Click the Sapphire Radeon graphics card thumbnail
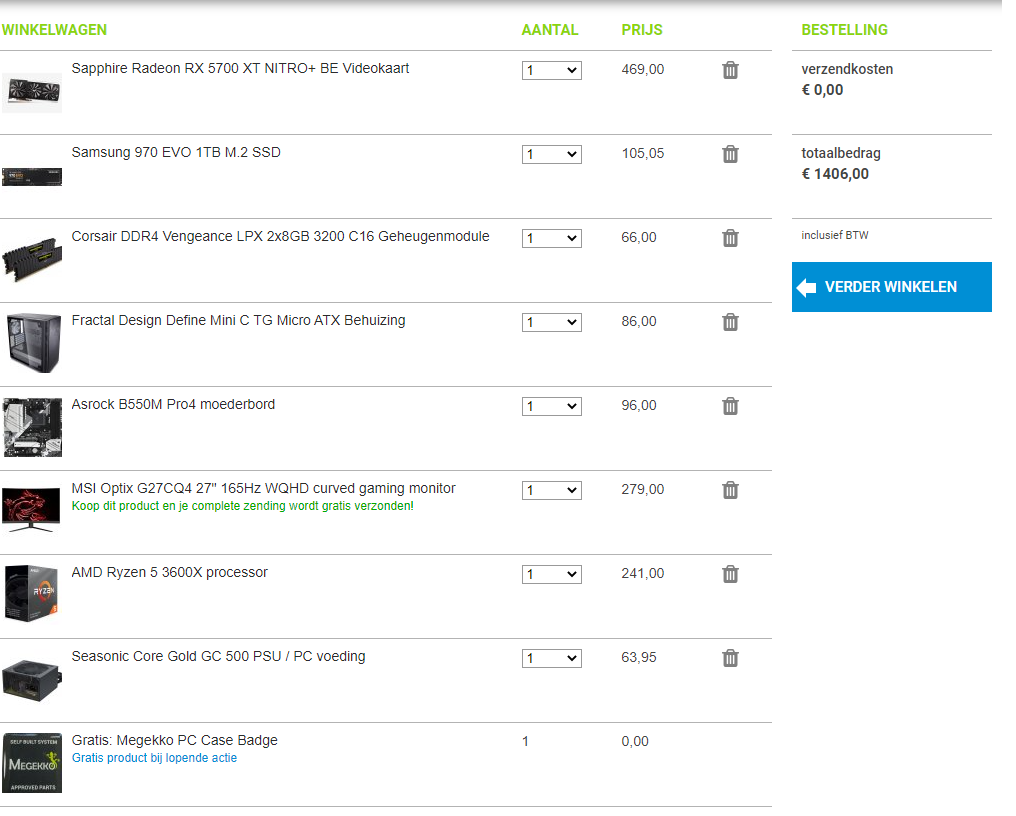Viewport: 1016px width, 816px height. 32,93
